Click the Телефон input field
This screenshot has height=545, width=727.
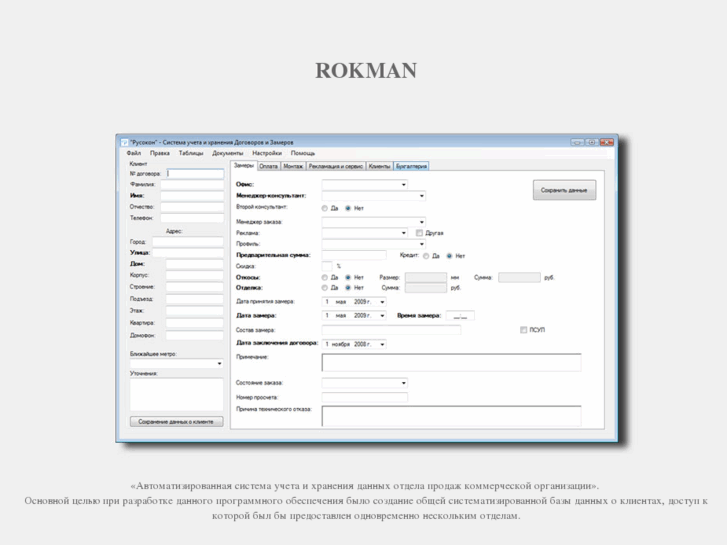(192, 218)
